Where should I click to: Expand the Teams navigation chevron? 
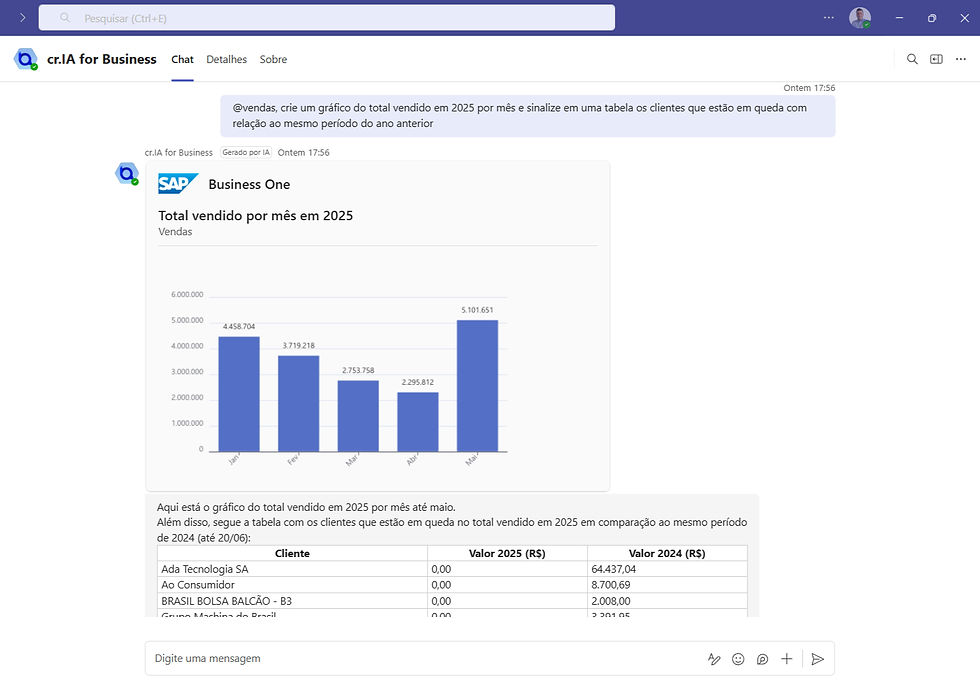(x=22, y=17)
